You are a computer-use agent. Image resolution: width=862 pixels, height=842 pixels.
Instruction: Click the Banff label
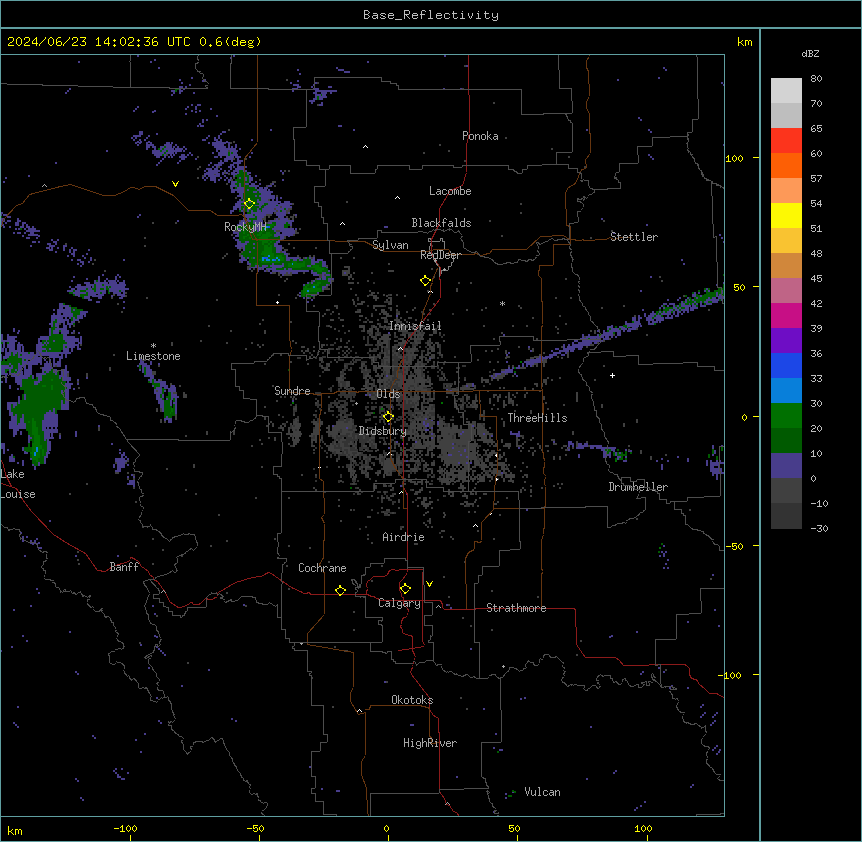[x=124, y=567]
